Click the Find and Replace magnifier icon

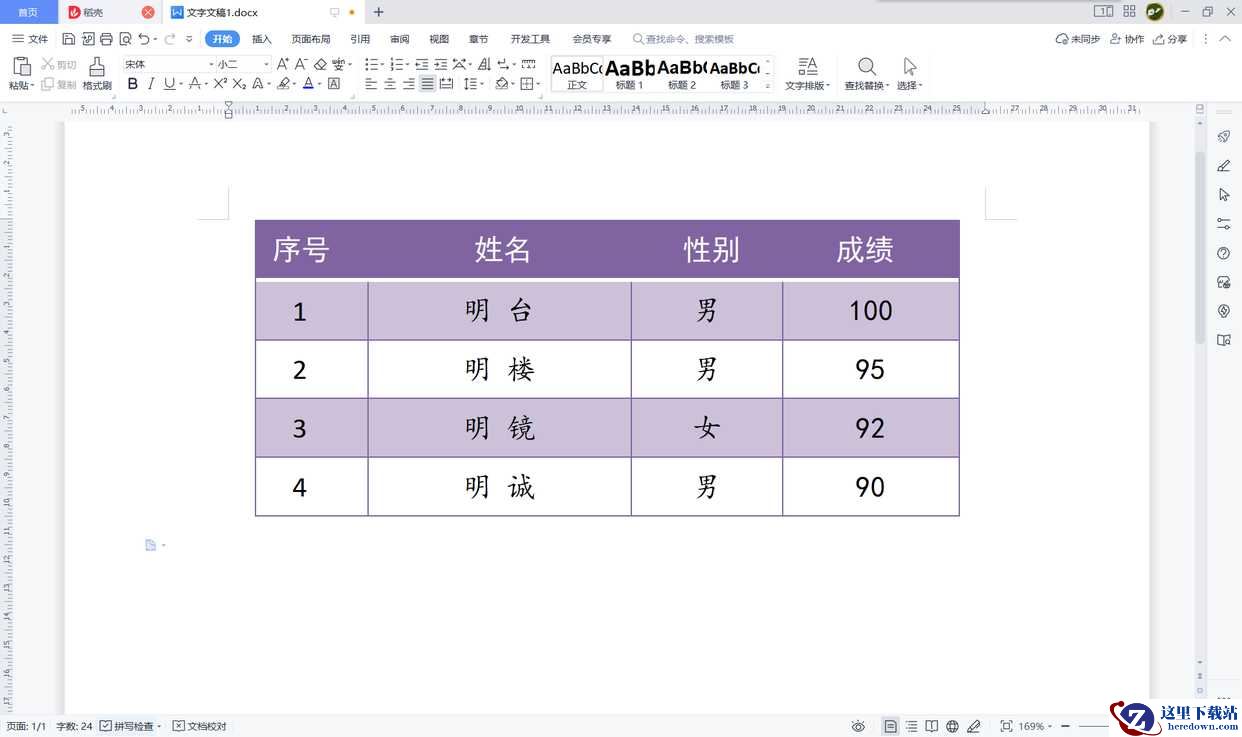pyautogui.click(x=867, y=67)
